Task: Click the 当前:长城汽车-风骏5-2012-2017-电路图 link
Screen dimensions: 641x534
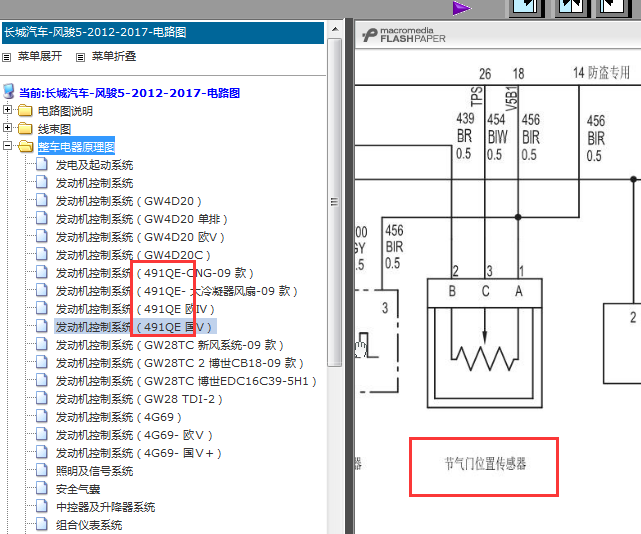Action: click(129, 93)
